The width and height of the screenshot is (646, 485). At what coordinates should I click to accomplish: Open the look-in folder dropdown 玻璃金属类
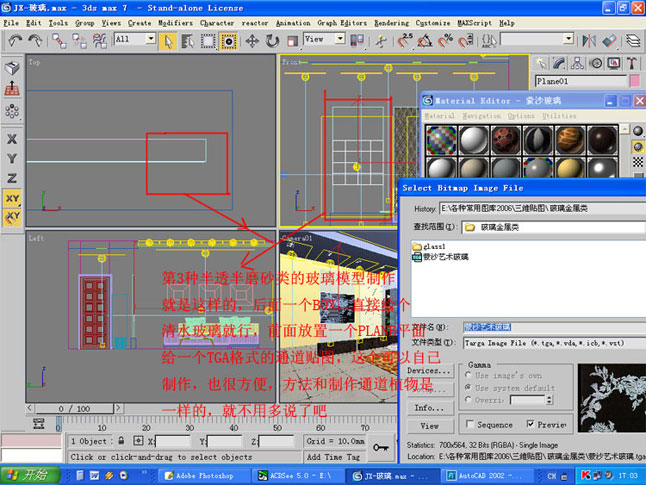[553, 227]
